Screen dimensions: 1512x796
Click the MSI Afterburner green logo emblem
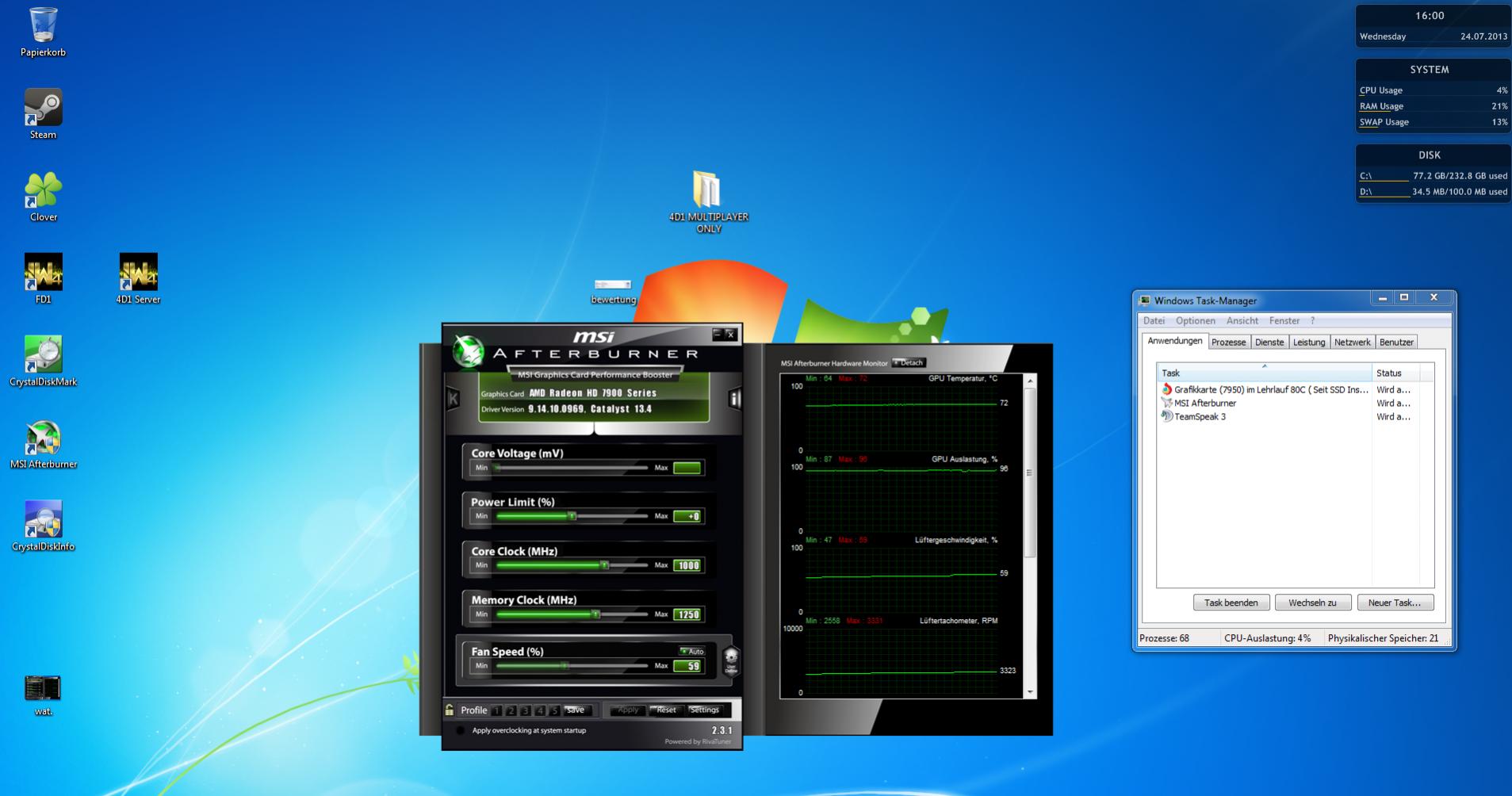(468, 352)
